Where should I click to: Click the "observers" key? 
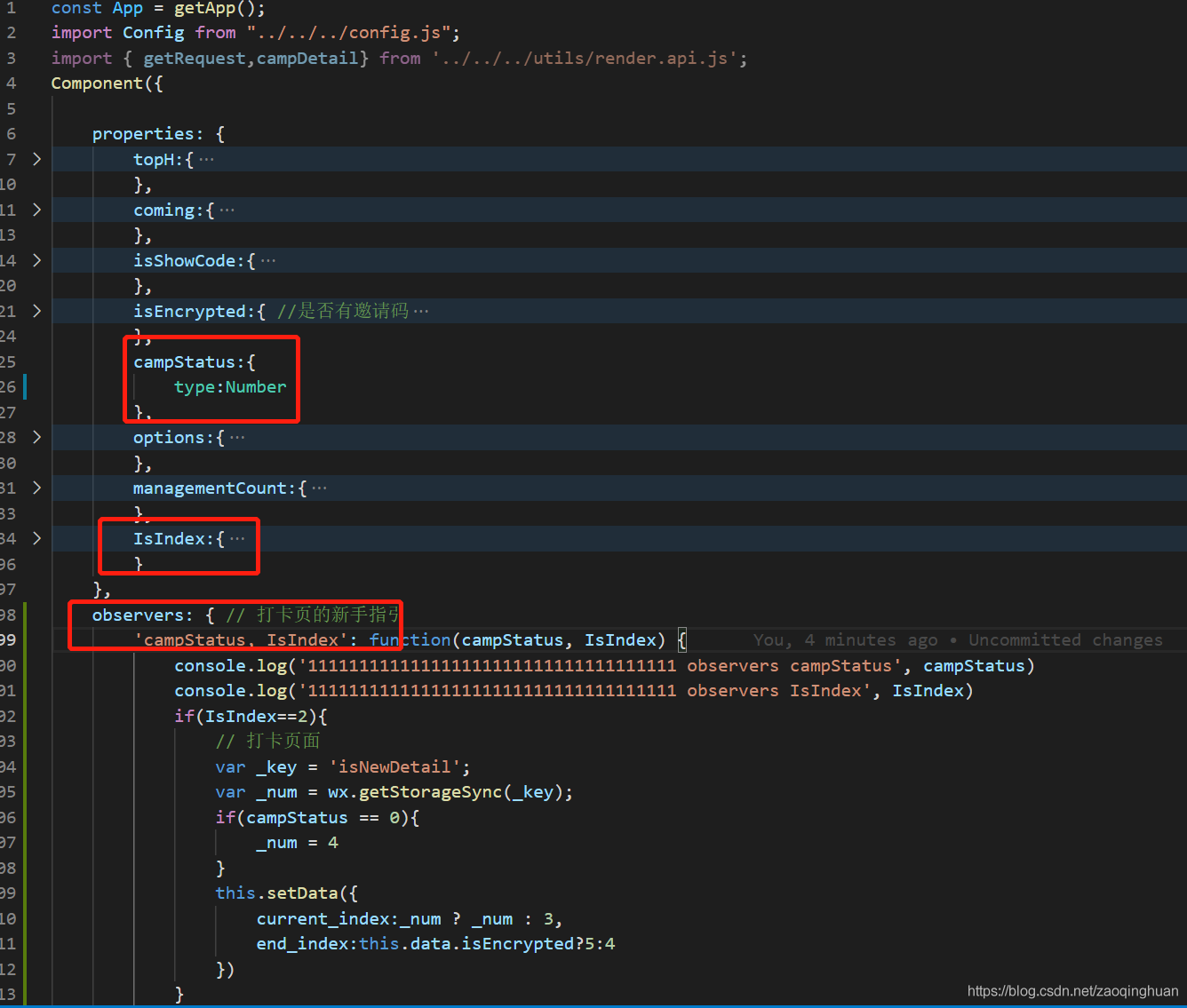pos(139,615)
